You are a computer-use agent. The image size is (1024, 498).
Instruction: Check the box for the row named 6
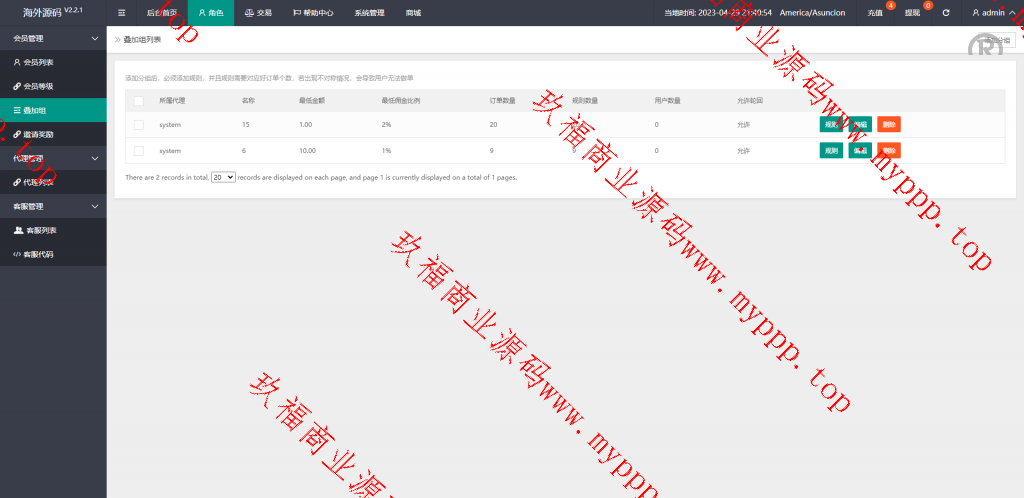139,150
